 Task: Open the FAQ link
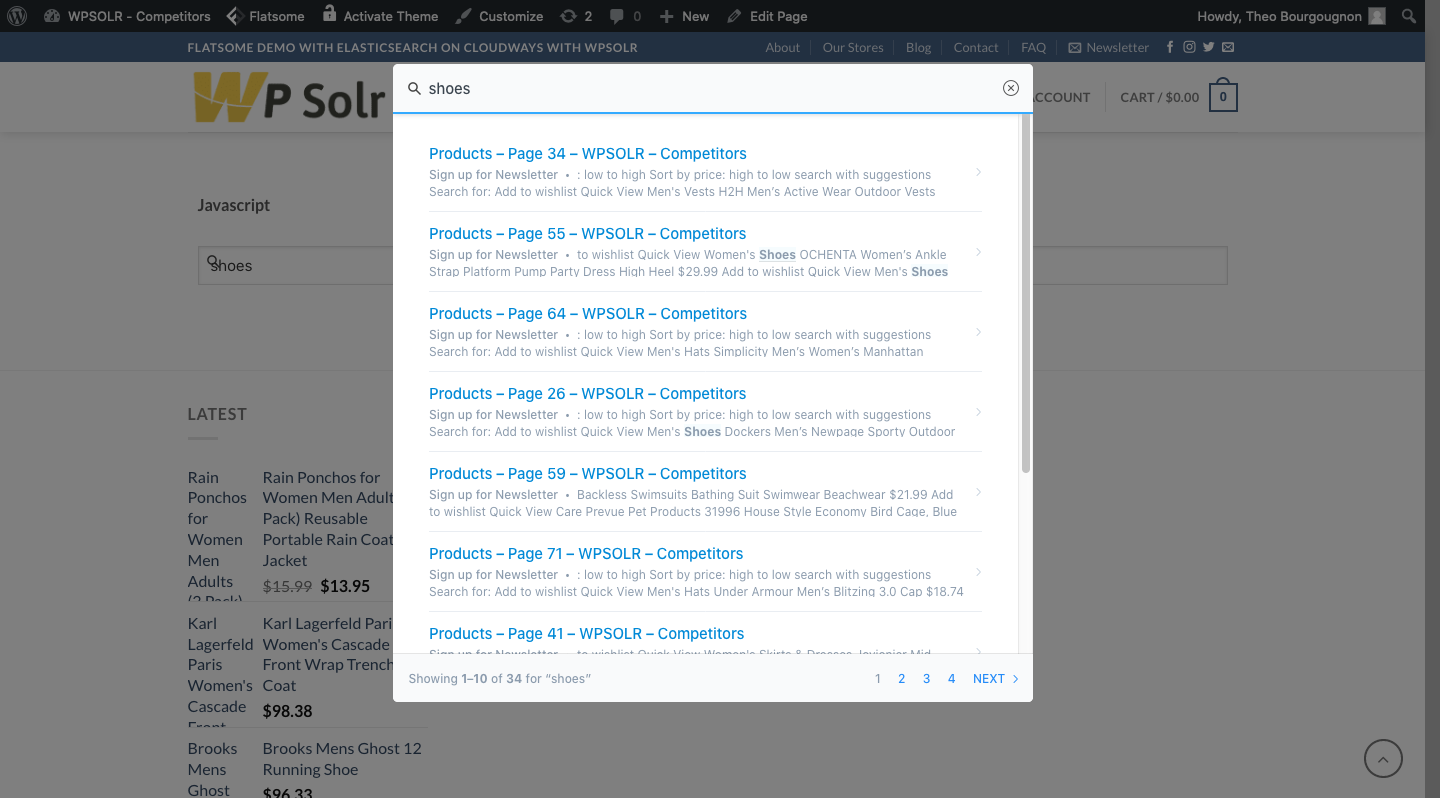1033,47
